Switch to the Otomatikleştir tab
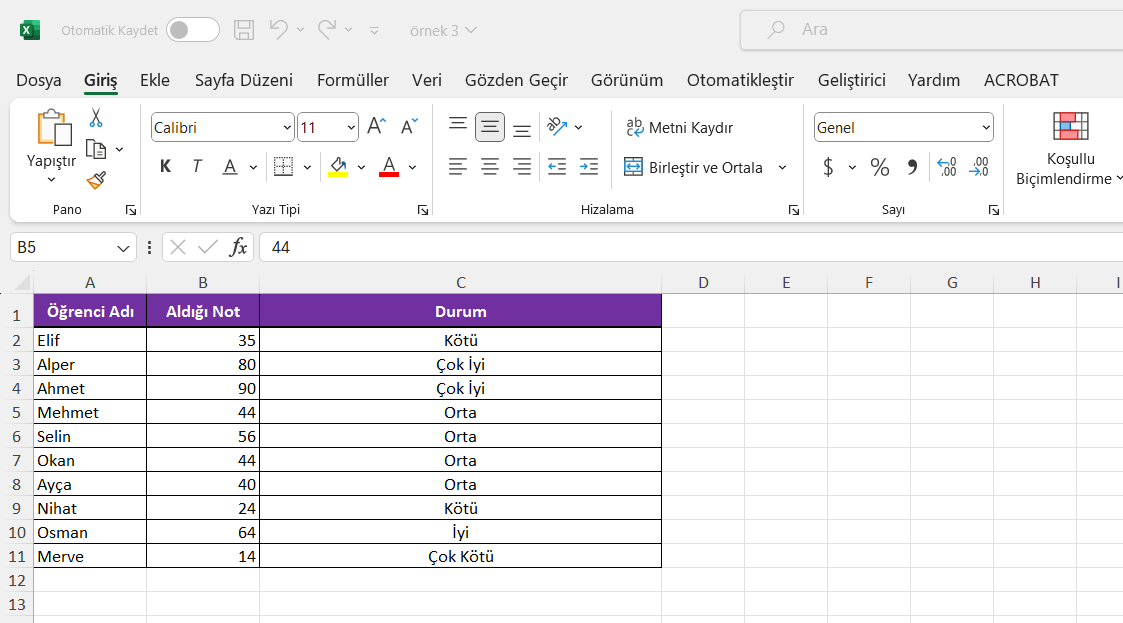 740,80
